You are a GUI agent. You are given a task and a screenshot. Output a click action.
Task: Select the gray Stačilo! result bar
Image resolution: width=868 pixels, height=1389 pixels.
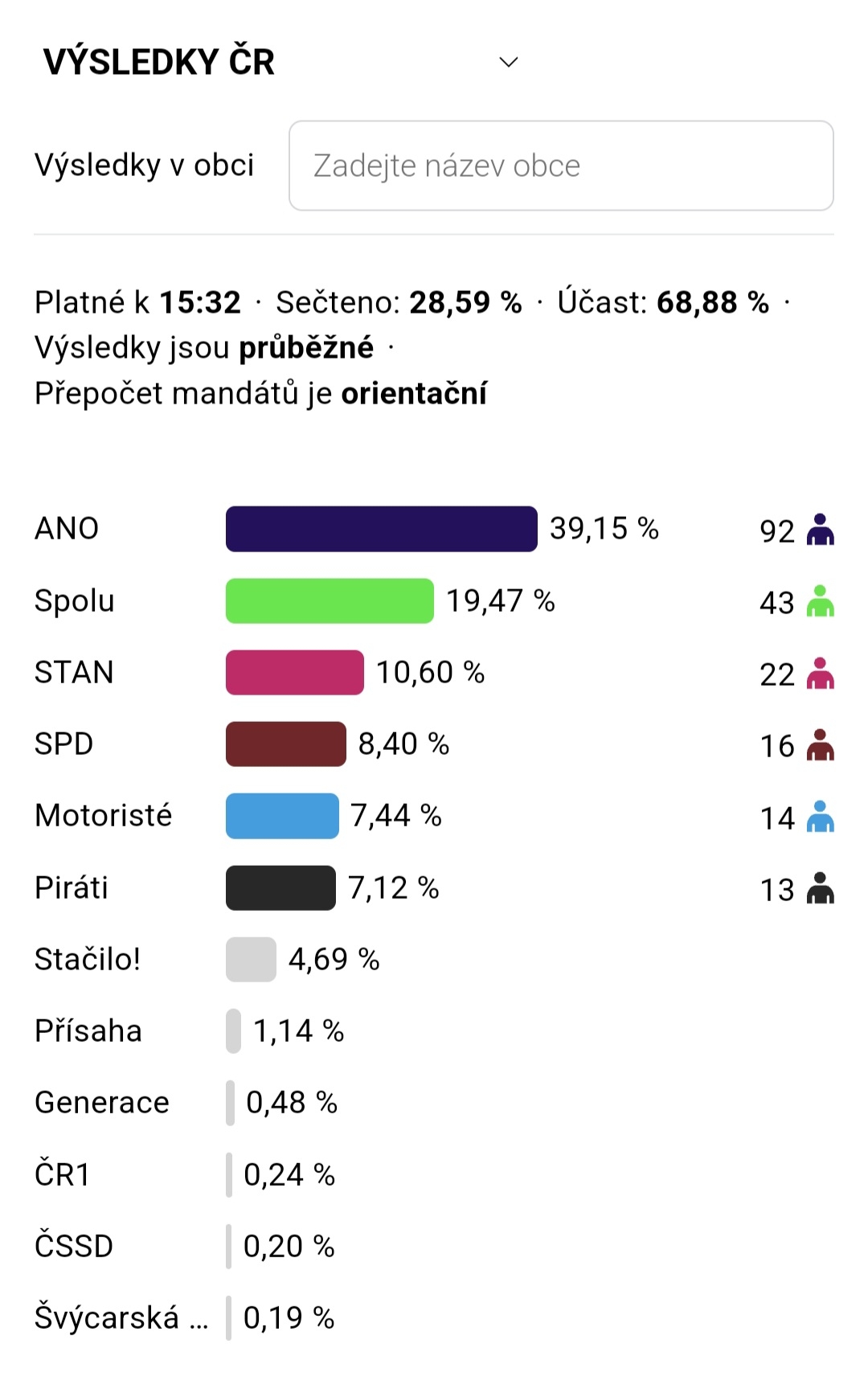[x=251, y=959]
